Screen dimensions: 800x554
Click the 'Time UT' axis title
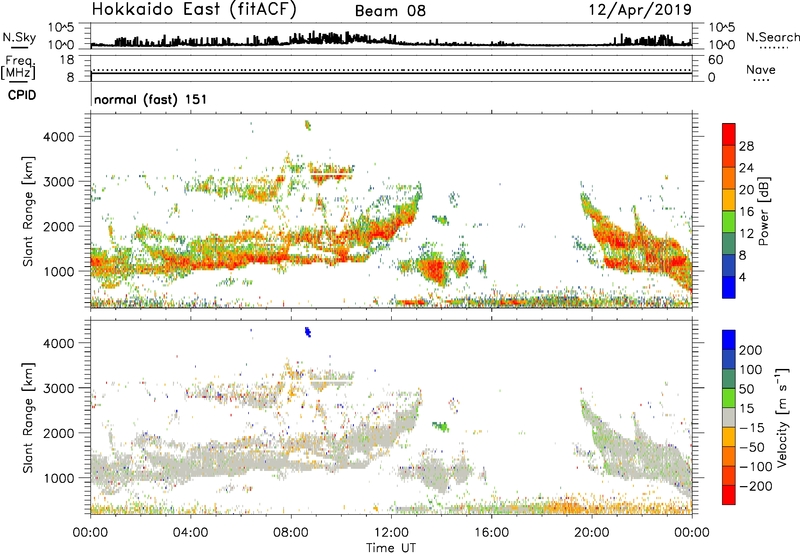391,548
